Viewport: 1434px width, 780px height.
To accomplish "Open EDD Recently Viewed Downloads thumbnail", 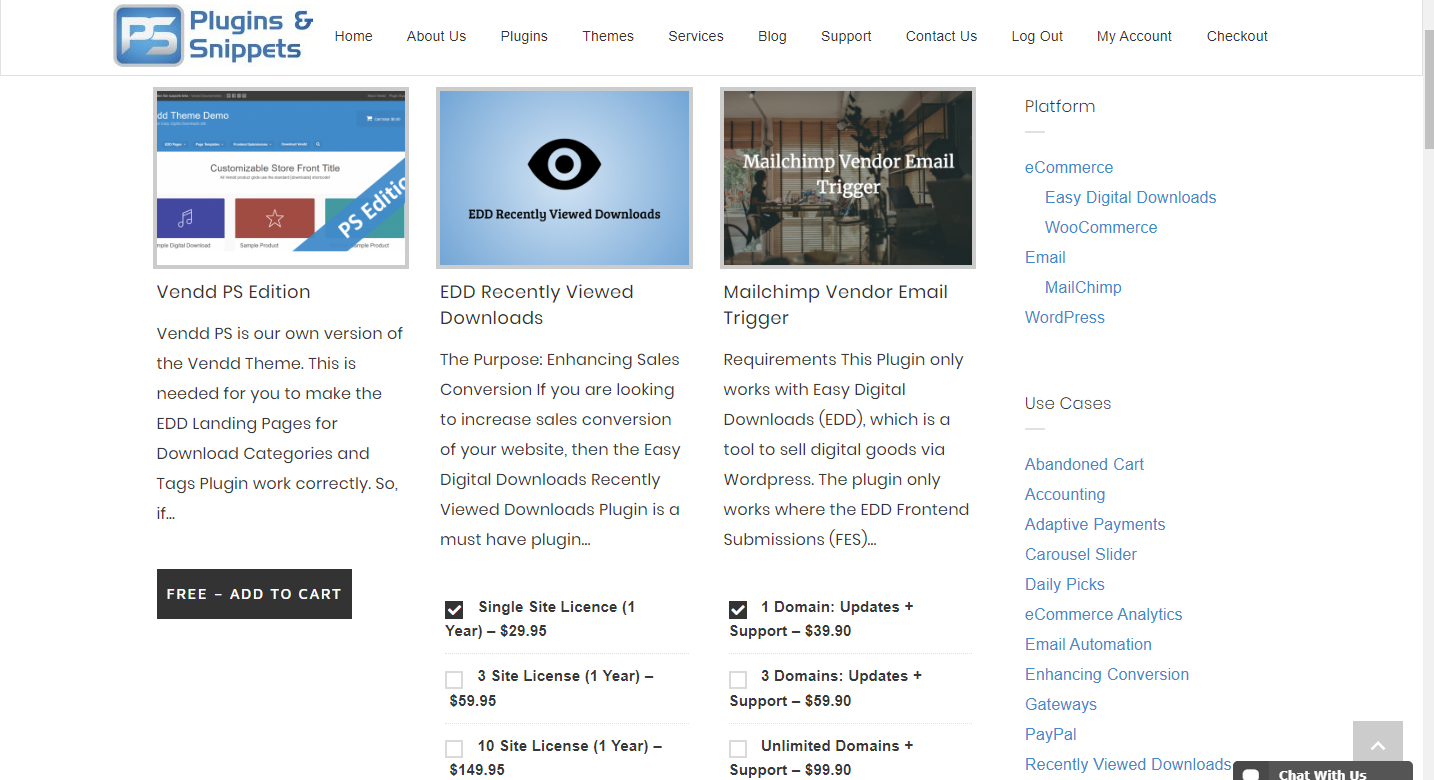I will [x=564, y=178].
